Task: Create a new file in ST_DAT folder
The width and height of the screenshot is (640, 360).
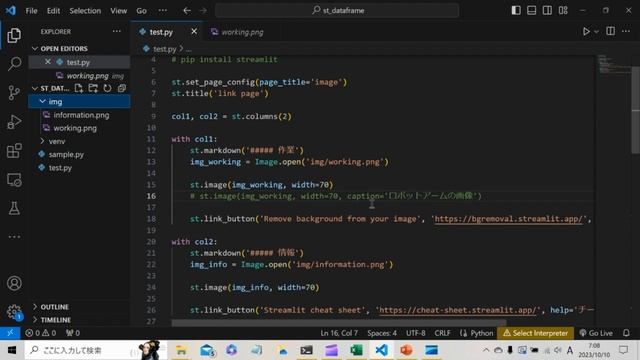Action: point(79,88)
